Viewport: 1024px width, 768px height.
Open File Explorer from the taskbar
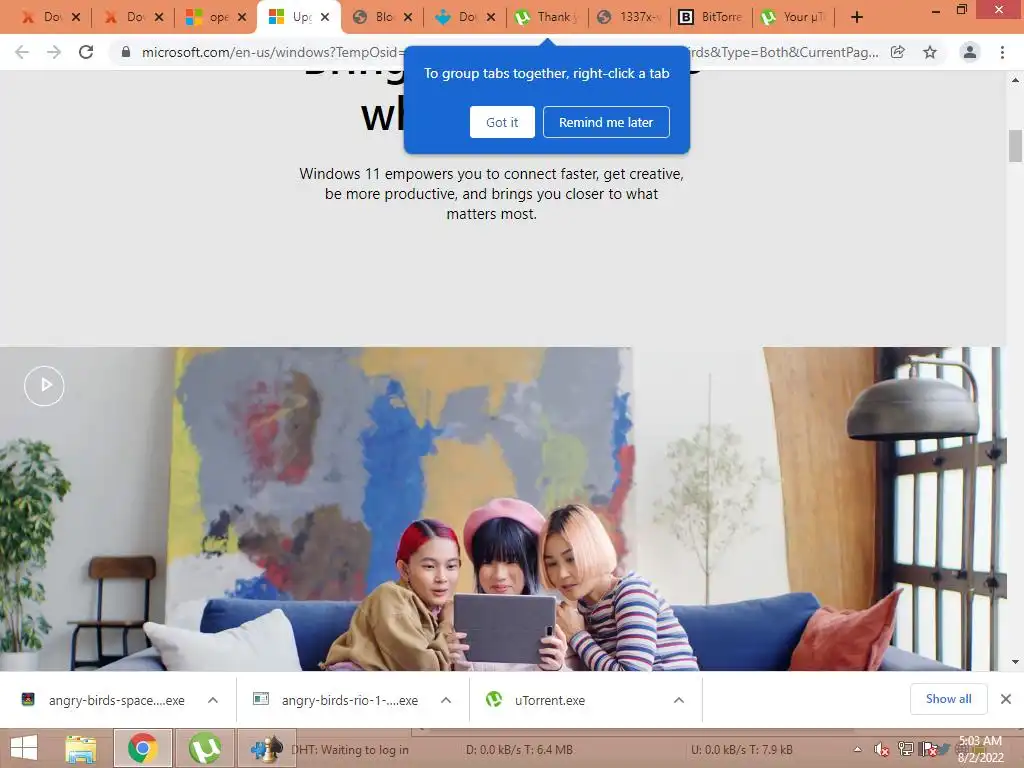pyautogui.click(x=81, y=748)
